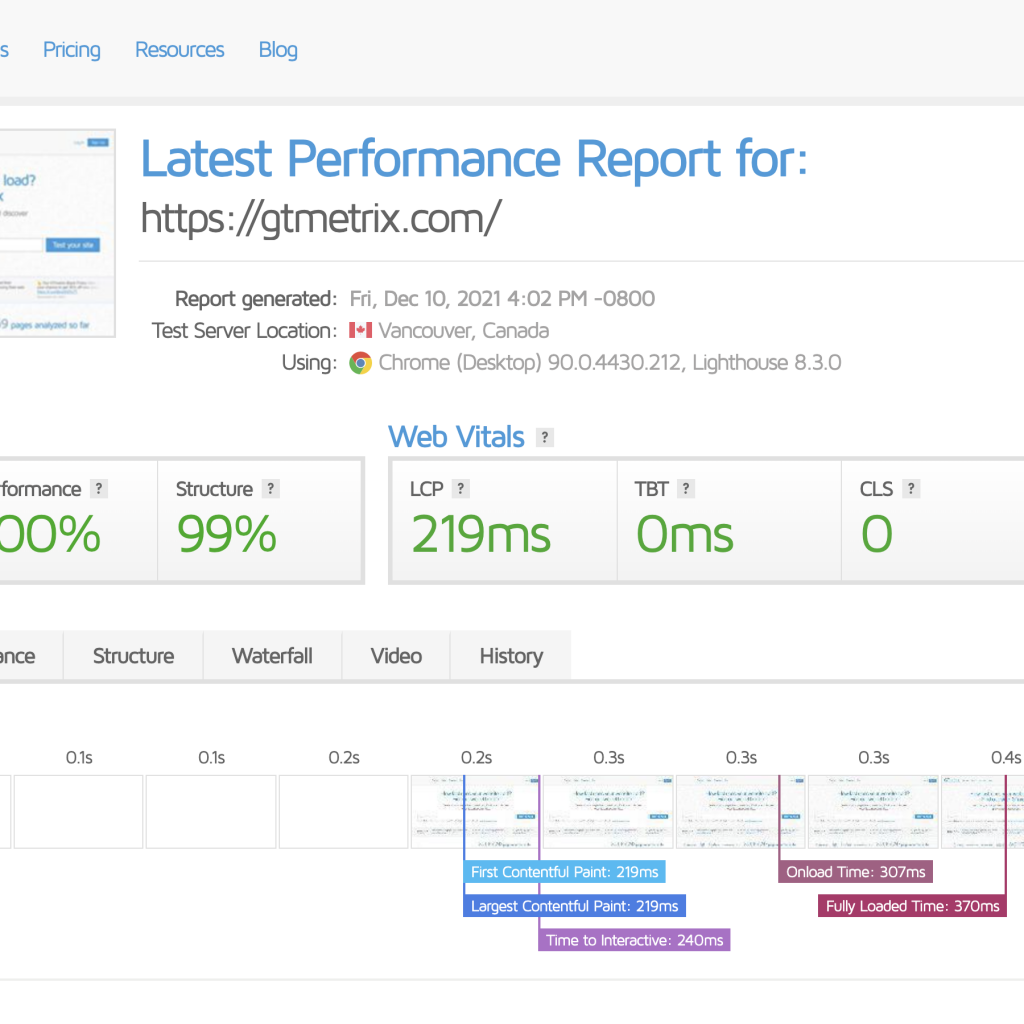Click the 99% Structure score
This screenshot has height=1024, width=1024.
click(227, 534)
